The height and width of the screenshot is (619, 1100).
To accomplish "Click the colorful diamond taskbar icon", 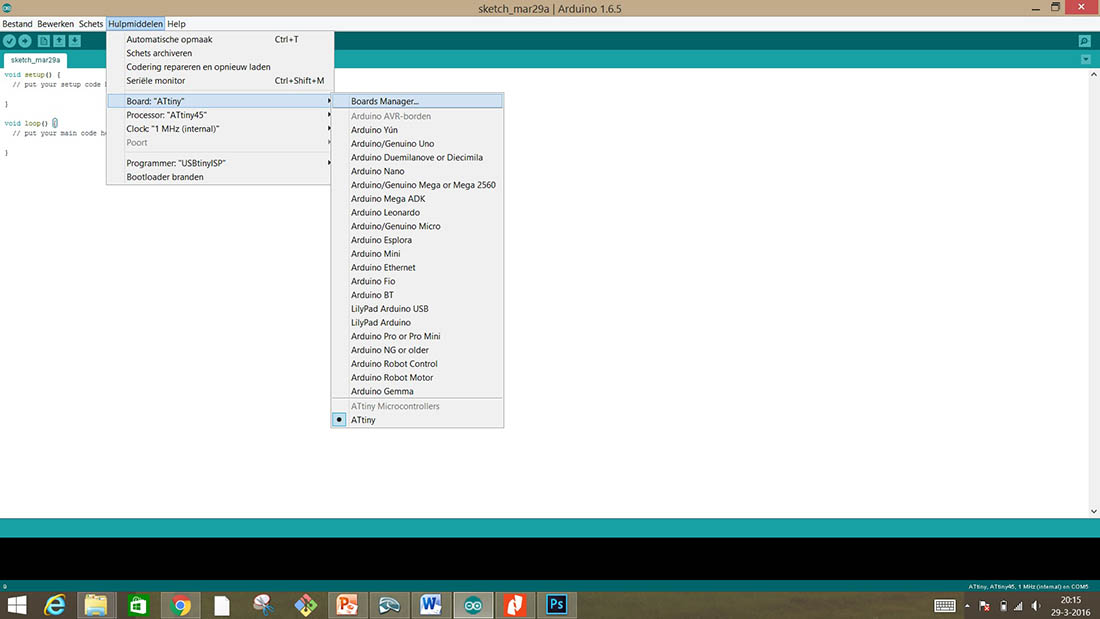I will pyautogui.click(x=305, y=604).
